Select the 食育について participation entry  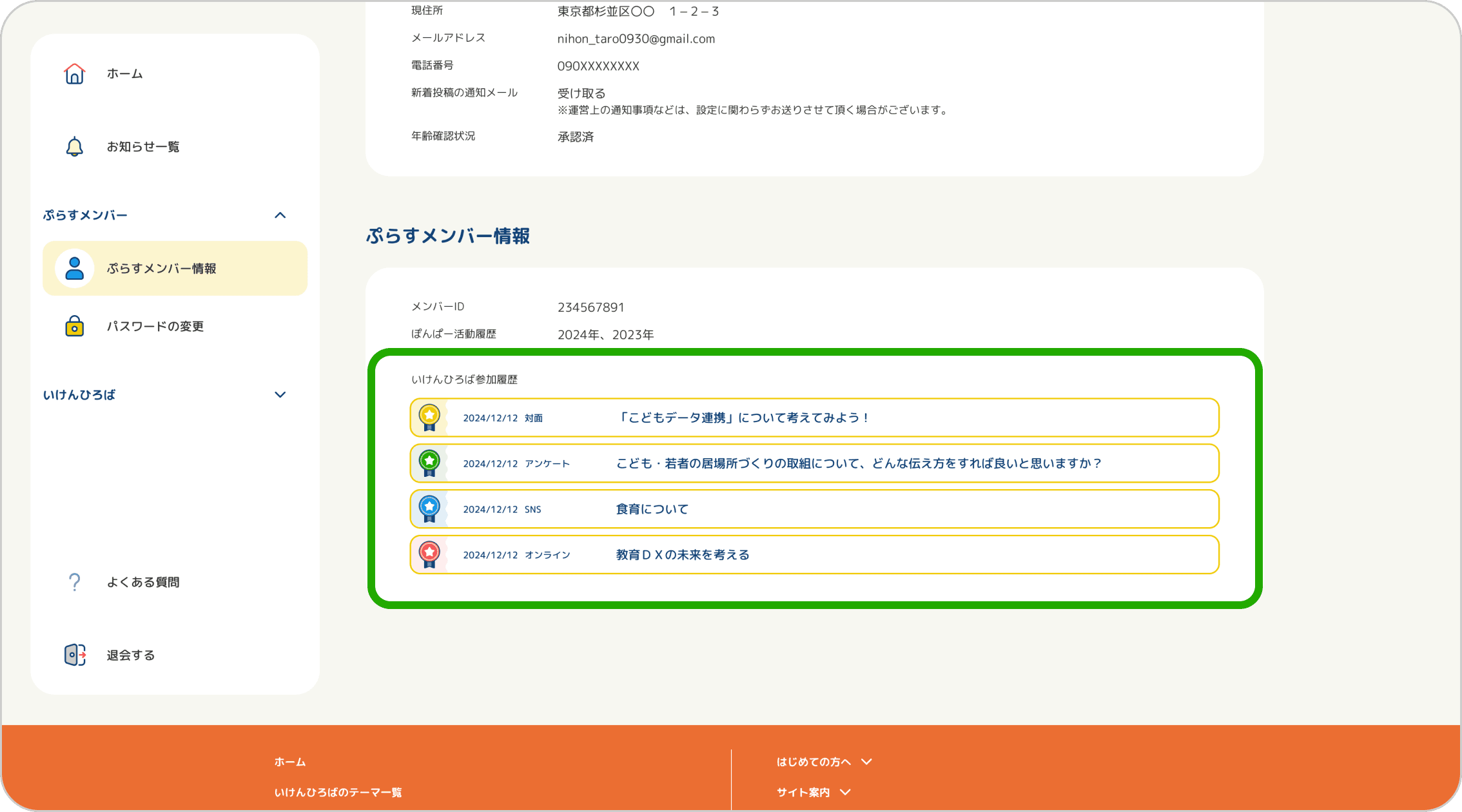coord(814,508)
